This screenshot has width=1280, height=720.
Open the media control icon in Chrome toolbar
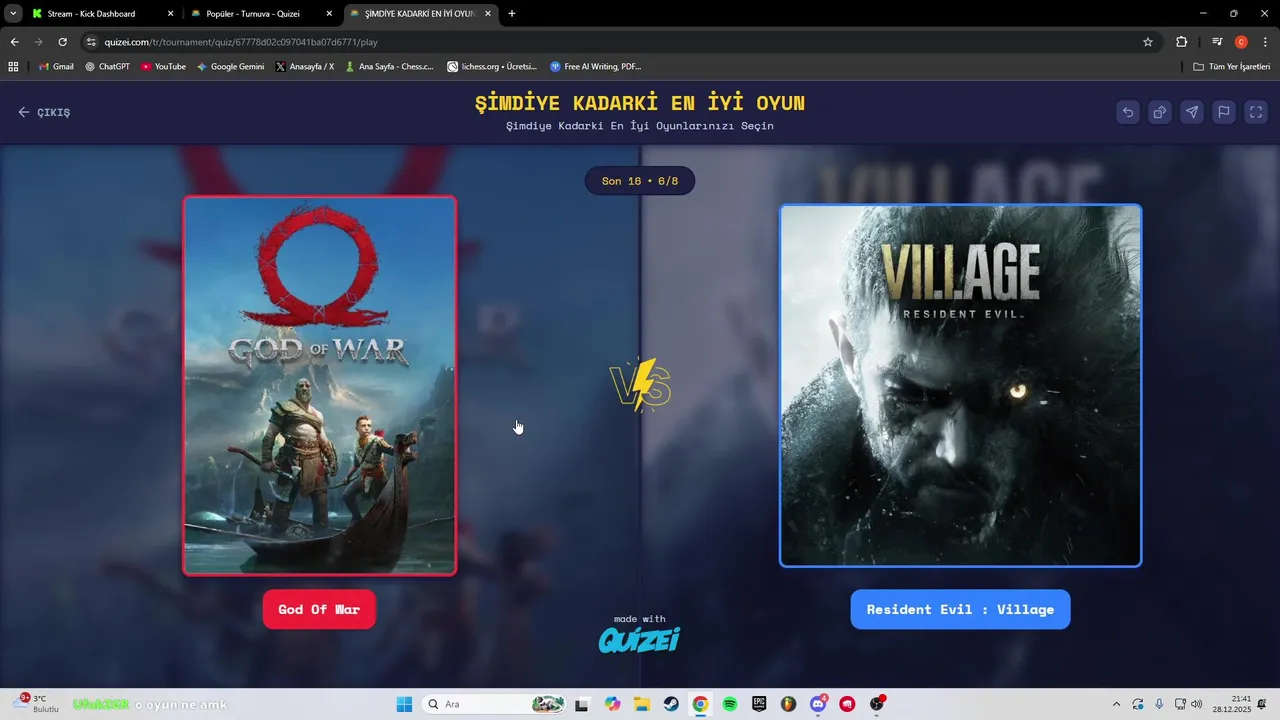(1217, 42)
